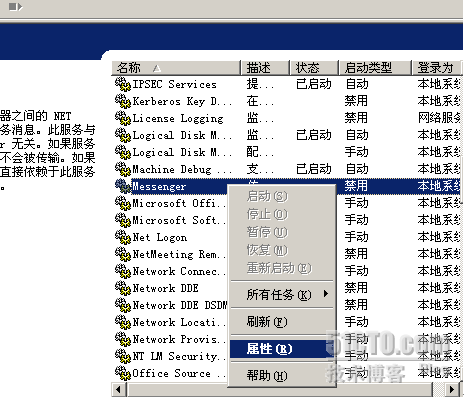Sort by the 状态 column header
The height and width of the screenshot is (397, 464).
point(314,68)
